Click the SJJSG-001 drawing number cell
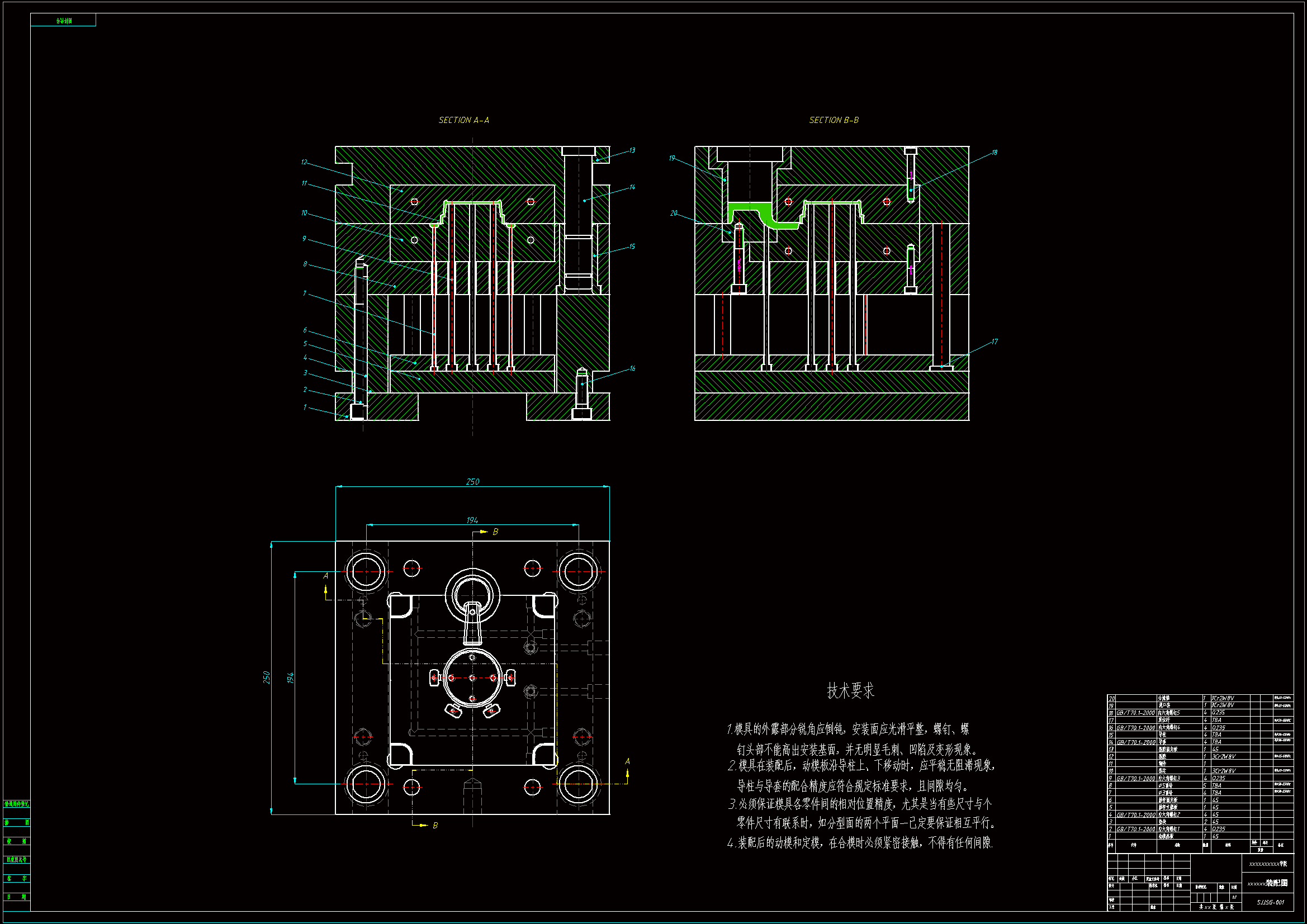This screenshot has height=924, width=1307. [1271, 902]
